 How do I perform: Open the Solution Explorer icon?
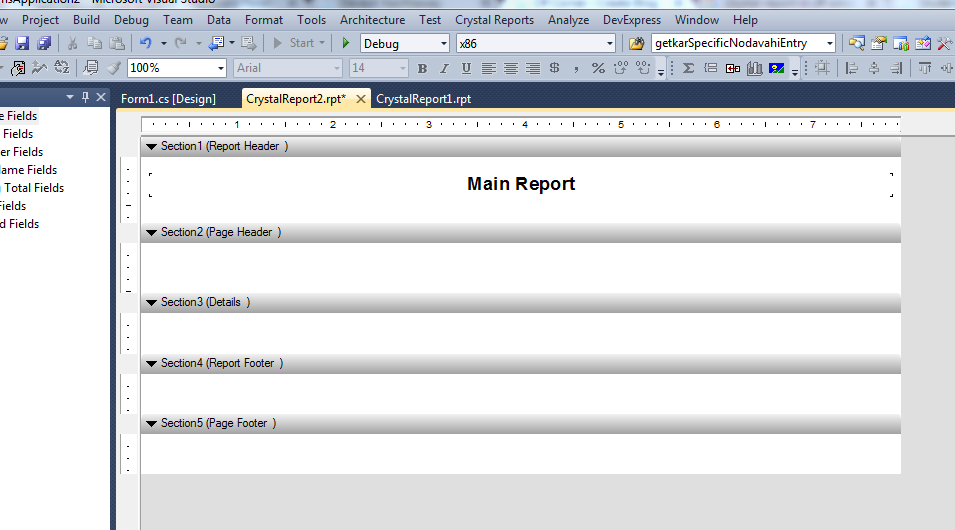tap(856, 43)
